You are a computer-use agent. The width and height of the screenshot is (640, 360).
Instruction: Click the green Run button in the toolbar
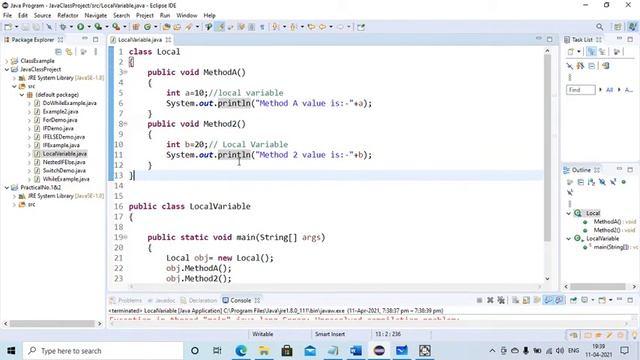80,27
